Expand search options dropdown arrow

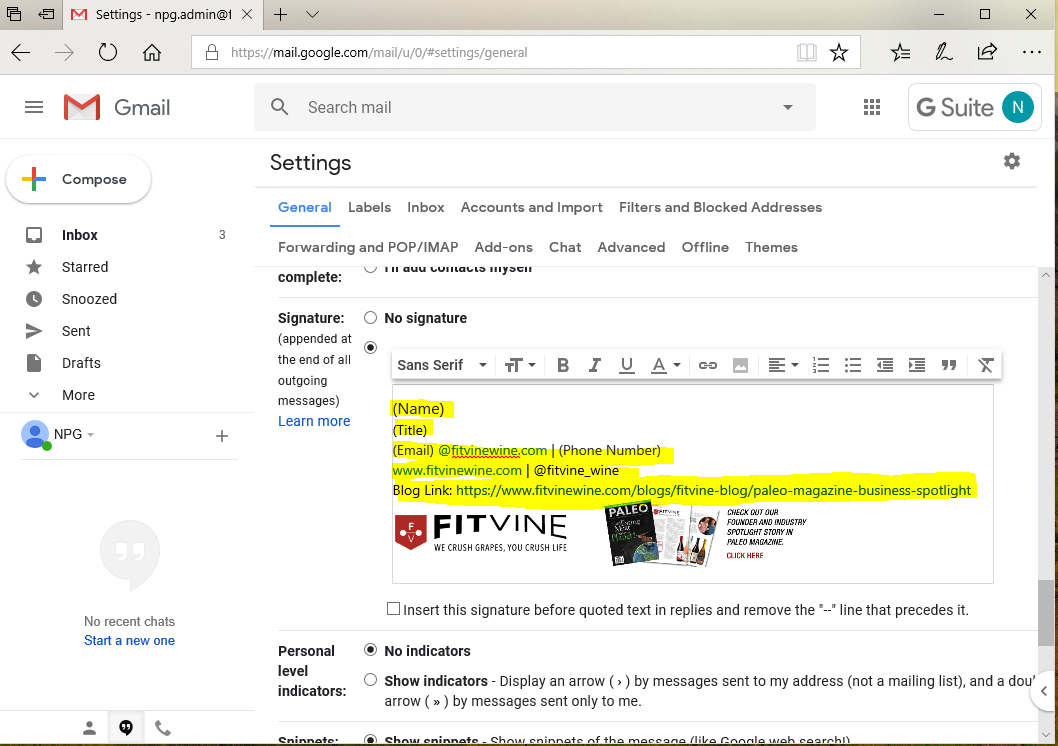tap(787, 107)
